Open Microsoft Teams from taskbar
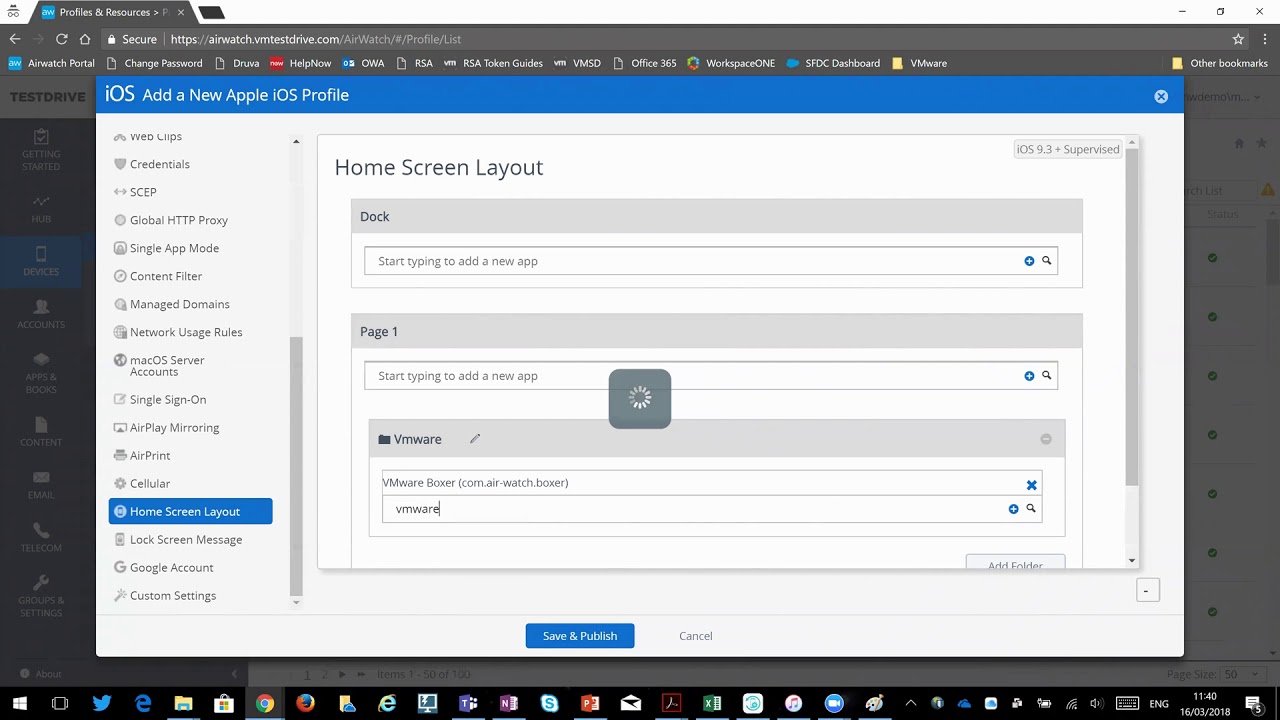 tap(468, 704)
